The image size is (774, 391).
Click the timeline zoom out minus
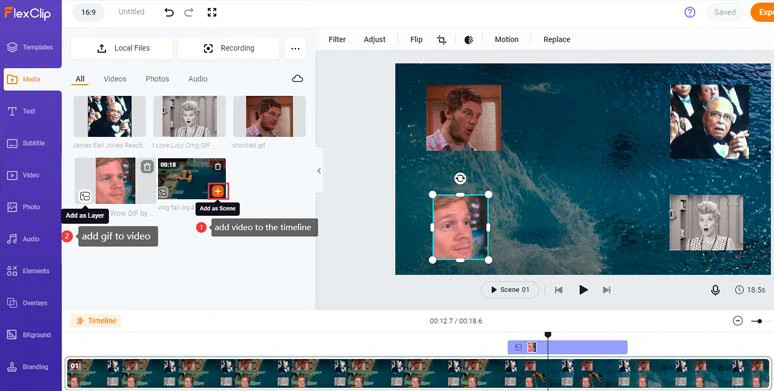[737, 321]
